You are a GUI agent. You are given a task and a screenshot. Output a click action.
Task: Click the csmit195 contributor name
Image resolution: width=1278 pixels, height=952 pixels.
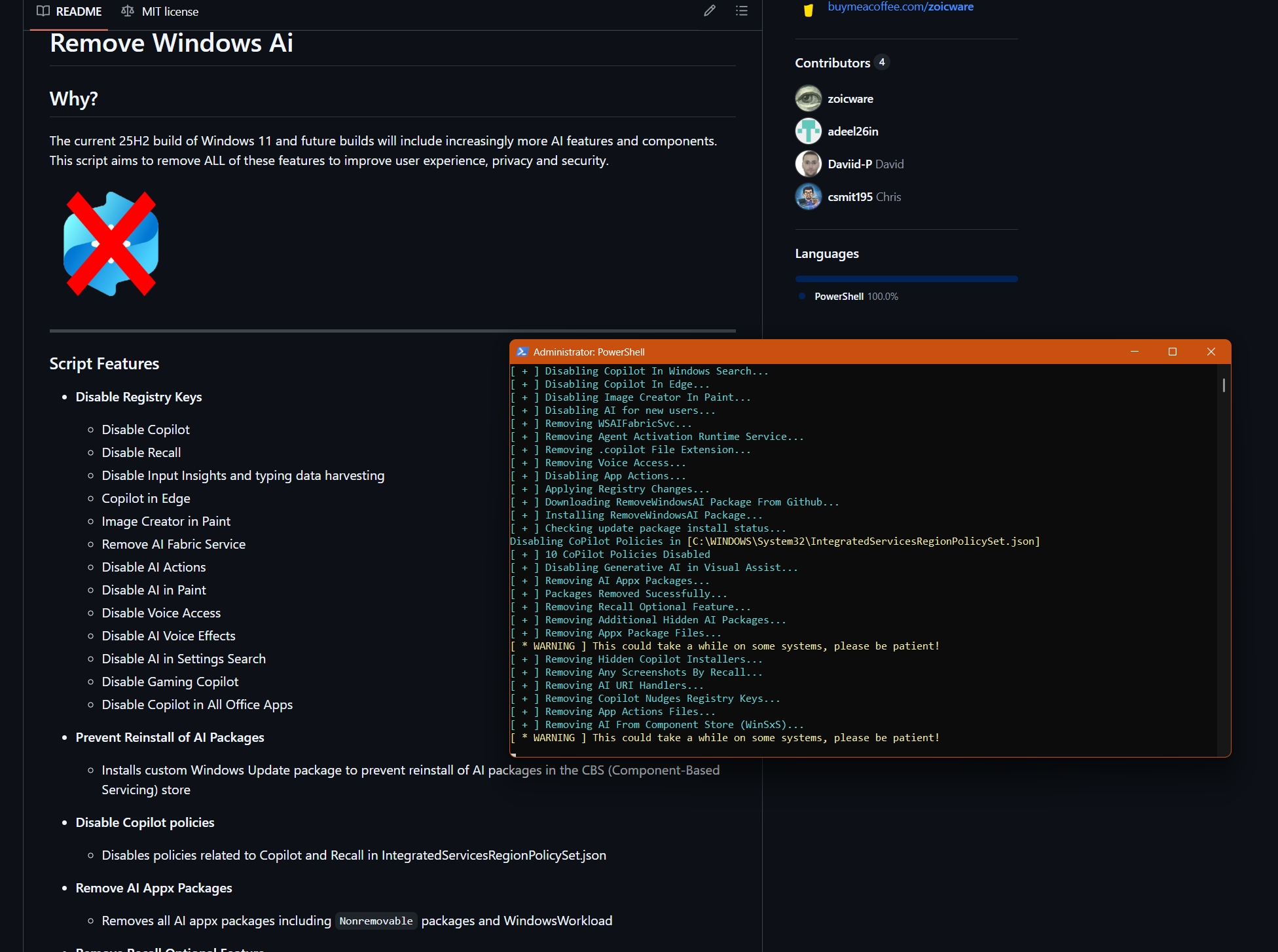coord(850,197)
